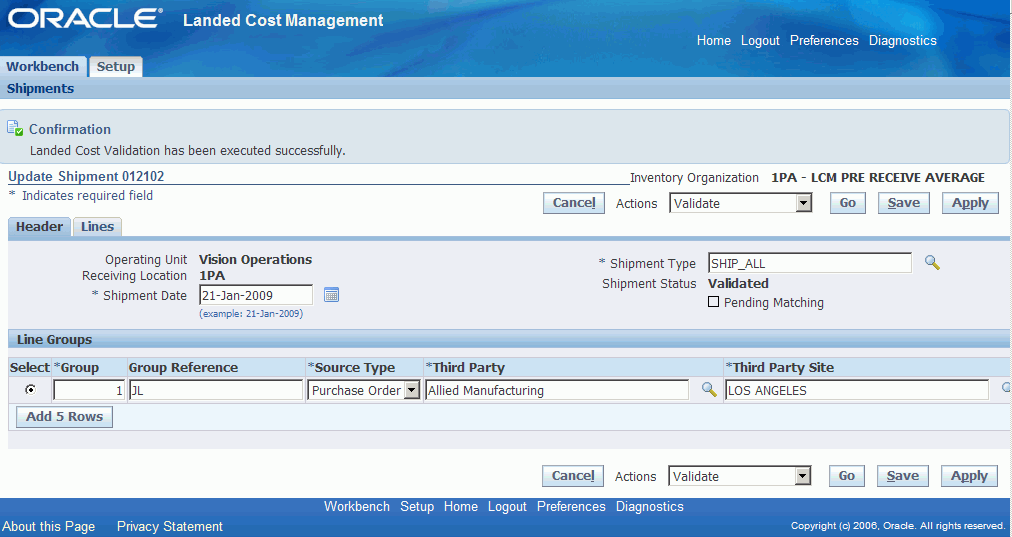Open the Shipment Date calendar picker
This screenshot has height=537, width=1012.
pyautogui.click(x=331, y=295)
